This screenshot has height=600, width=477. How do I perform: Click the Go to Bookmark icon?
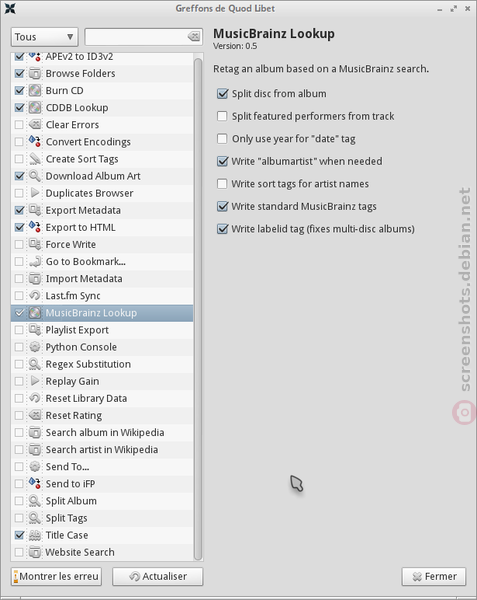[35, 261]
